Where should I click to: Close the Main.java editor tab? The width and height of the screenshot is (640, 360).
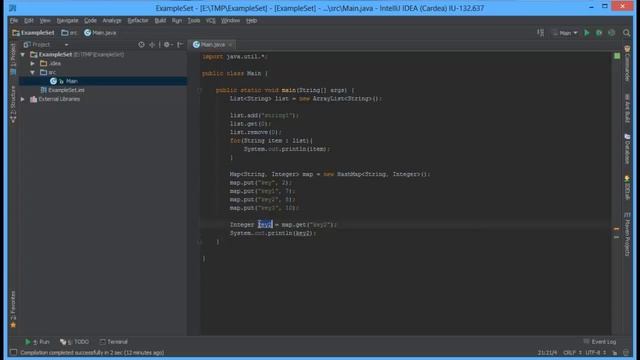tap(231, 44)
